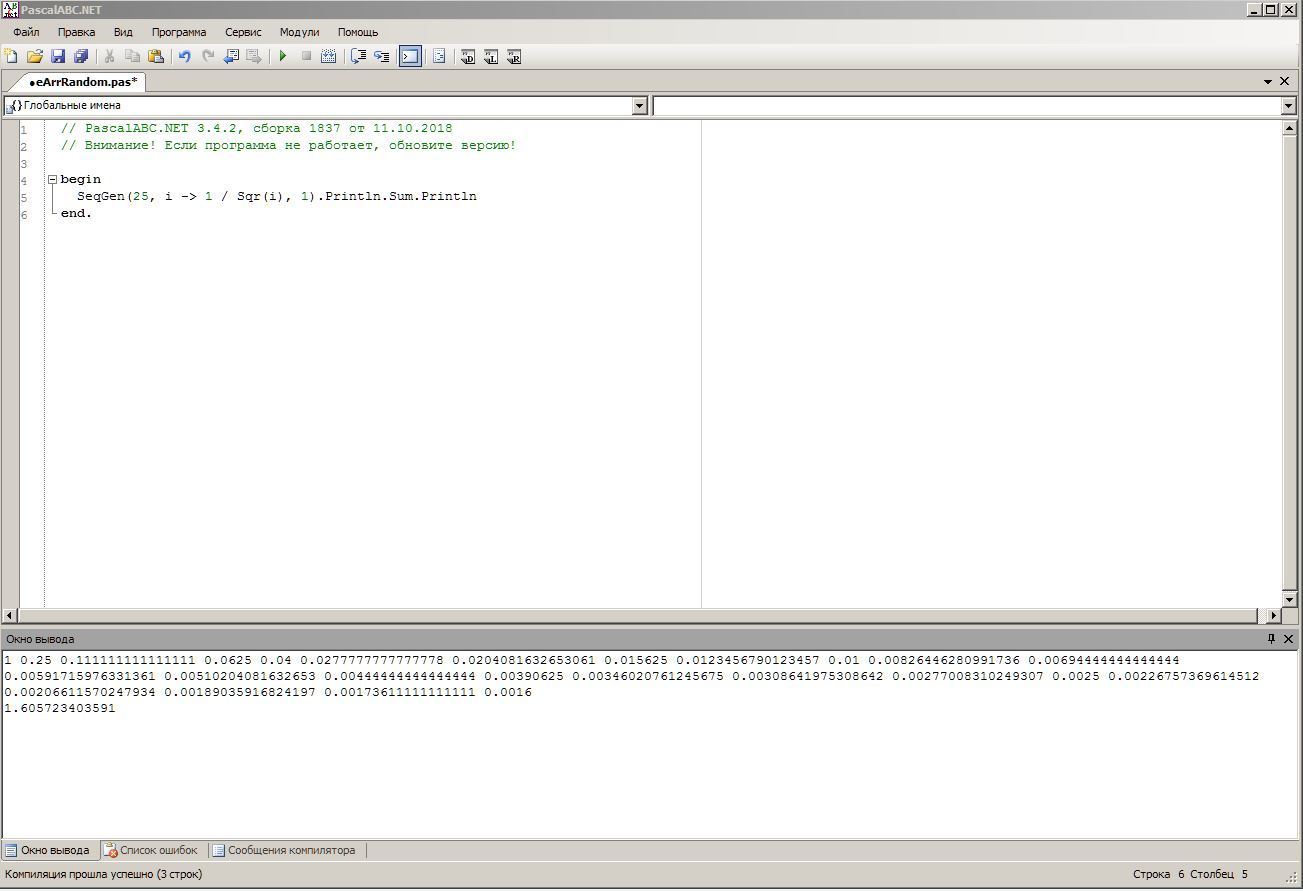Run the program with the green play icon

(x=283, y=57)
